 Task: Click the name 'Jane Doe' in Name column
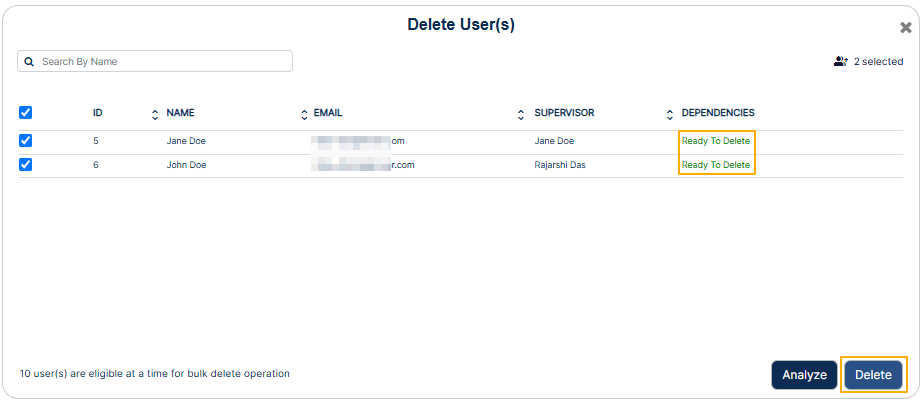[x=186, y=141]
